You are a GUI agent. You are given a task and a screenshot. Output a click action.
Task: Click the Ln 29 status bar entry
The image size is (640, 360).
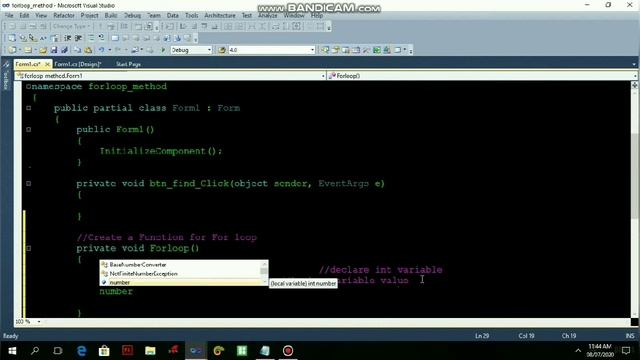point(482,336)
